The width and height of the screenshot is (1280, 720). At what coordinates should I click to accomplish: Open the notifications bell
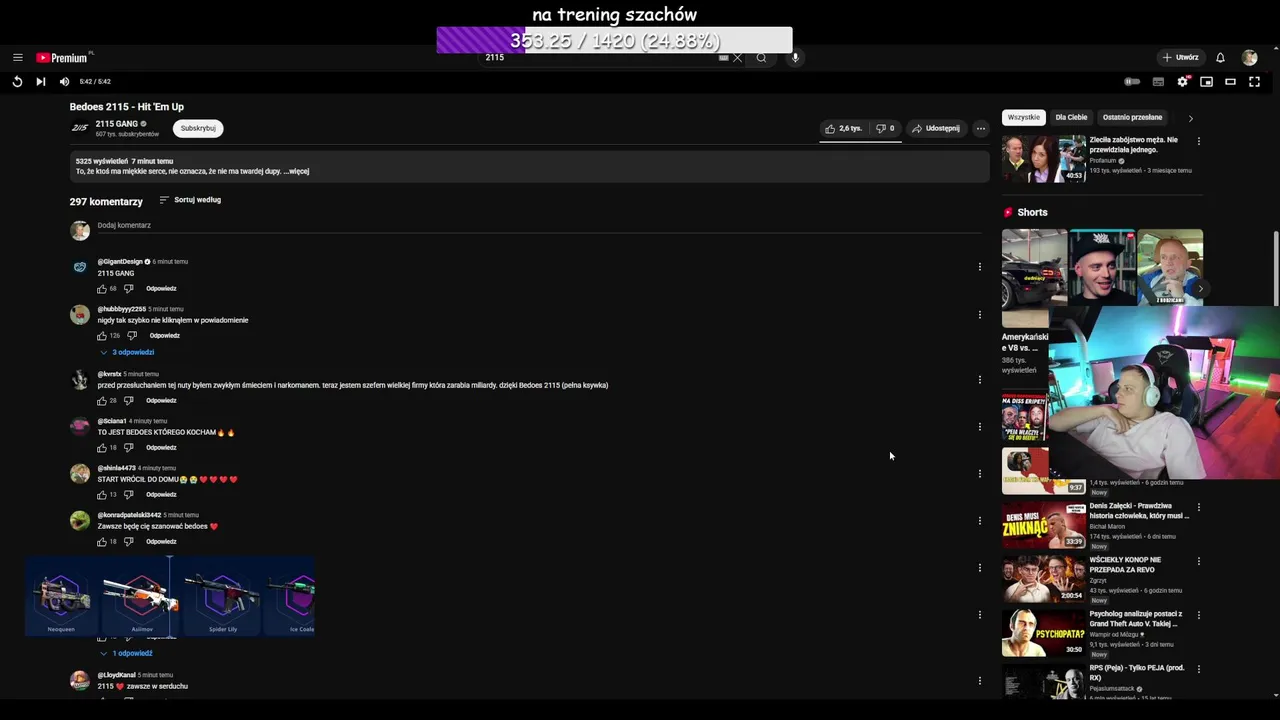click(1220, 58)
